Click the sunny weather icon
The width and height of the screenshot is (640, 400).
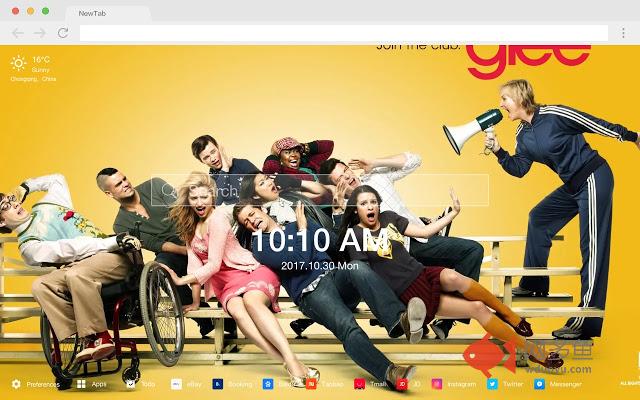coord(18,63)
